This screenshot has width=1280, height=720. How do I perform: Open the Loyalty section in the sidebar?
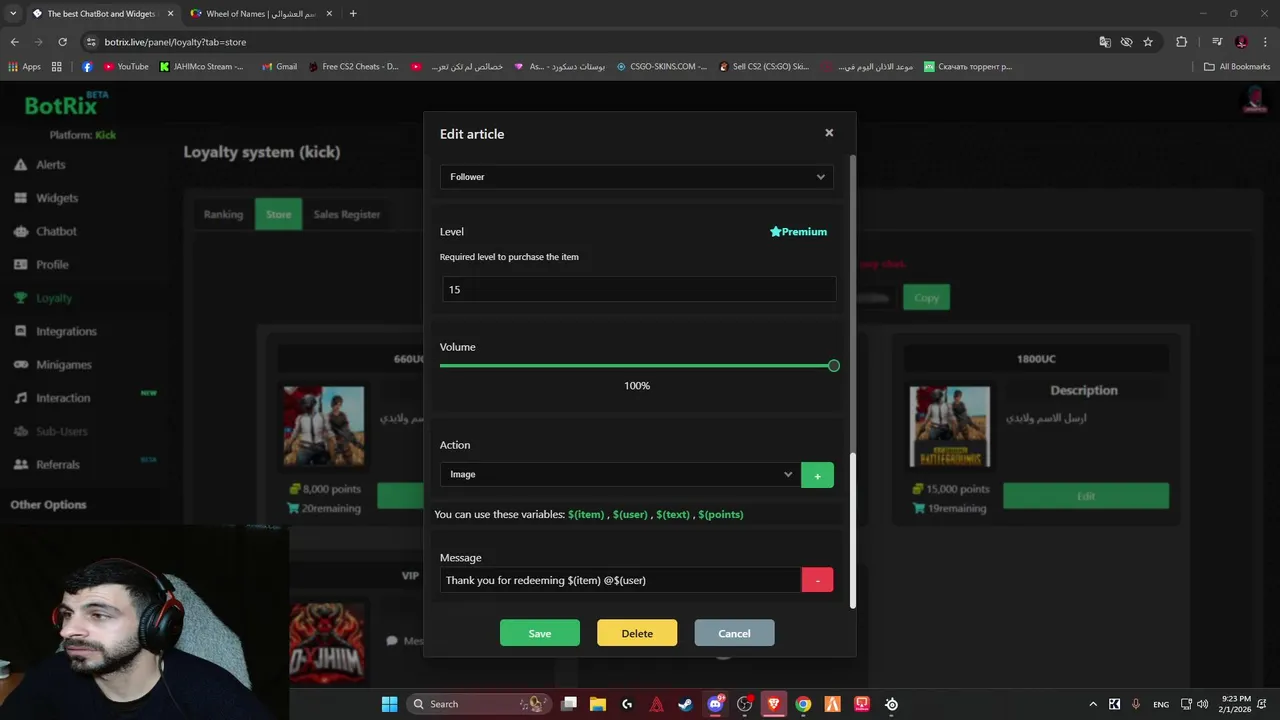pyautogui.click(x=54, y=298)
